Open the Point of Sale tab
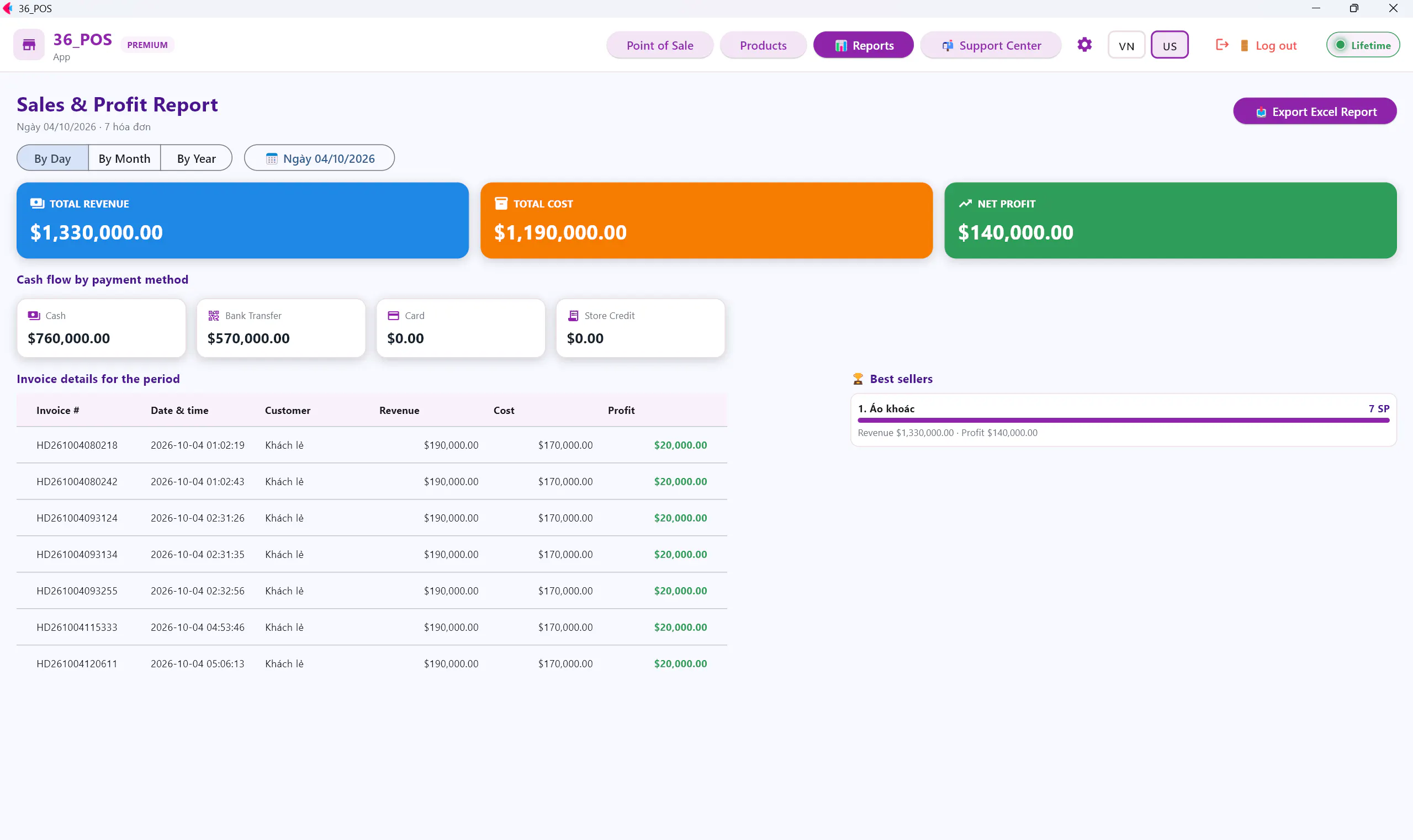Screen dimensions: 1413x840 coord(660,45)
